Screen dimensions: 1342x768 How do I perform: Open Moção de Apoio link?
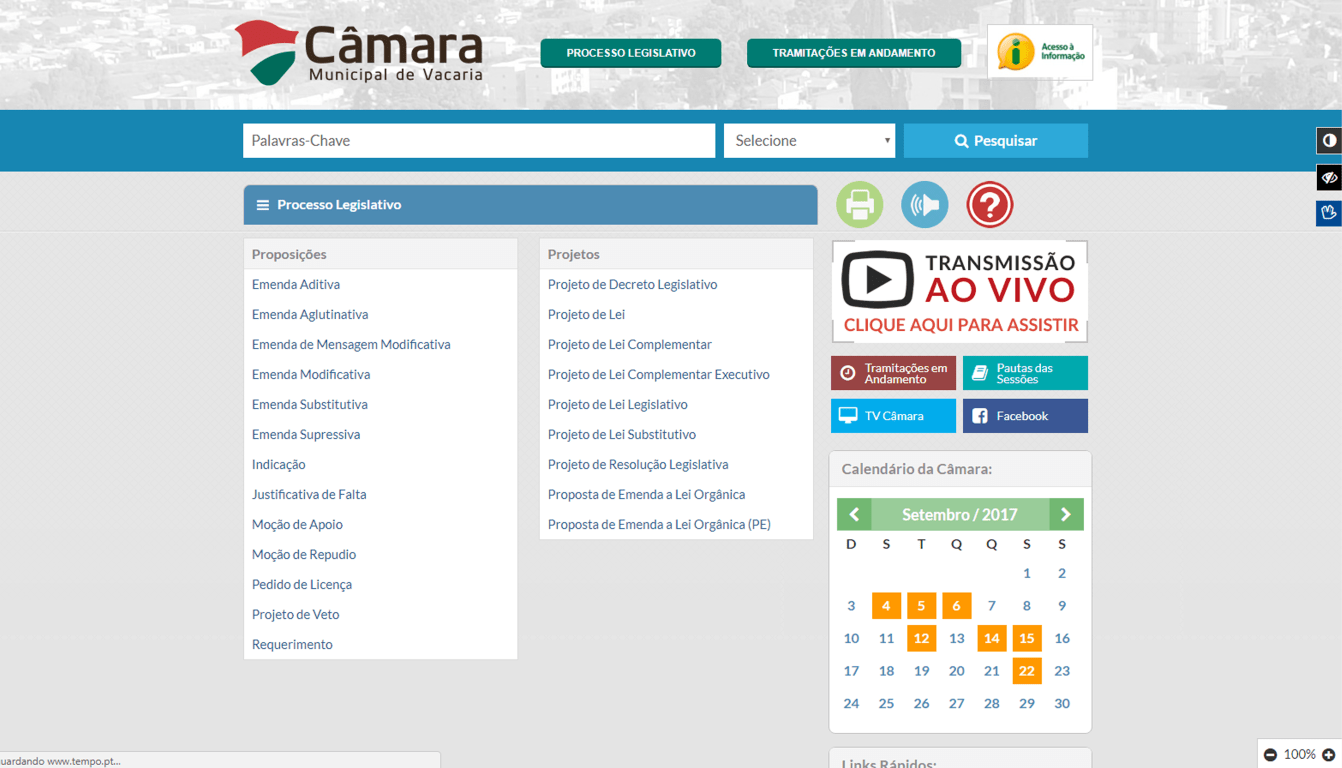pyautogui.click(x=297, y=524)
